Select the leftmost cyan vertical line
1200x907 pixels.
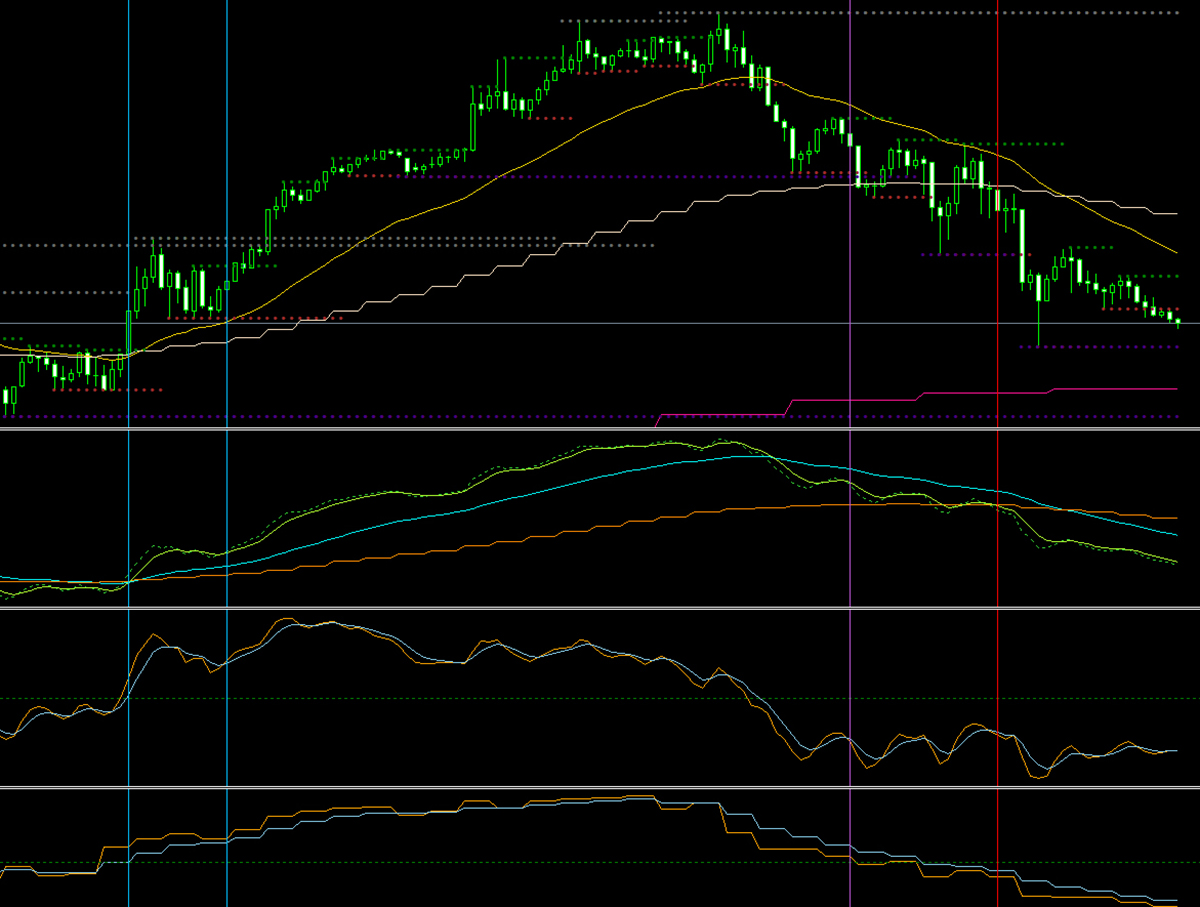(129, 453)
